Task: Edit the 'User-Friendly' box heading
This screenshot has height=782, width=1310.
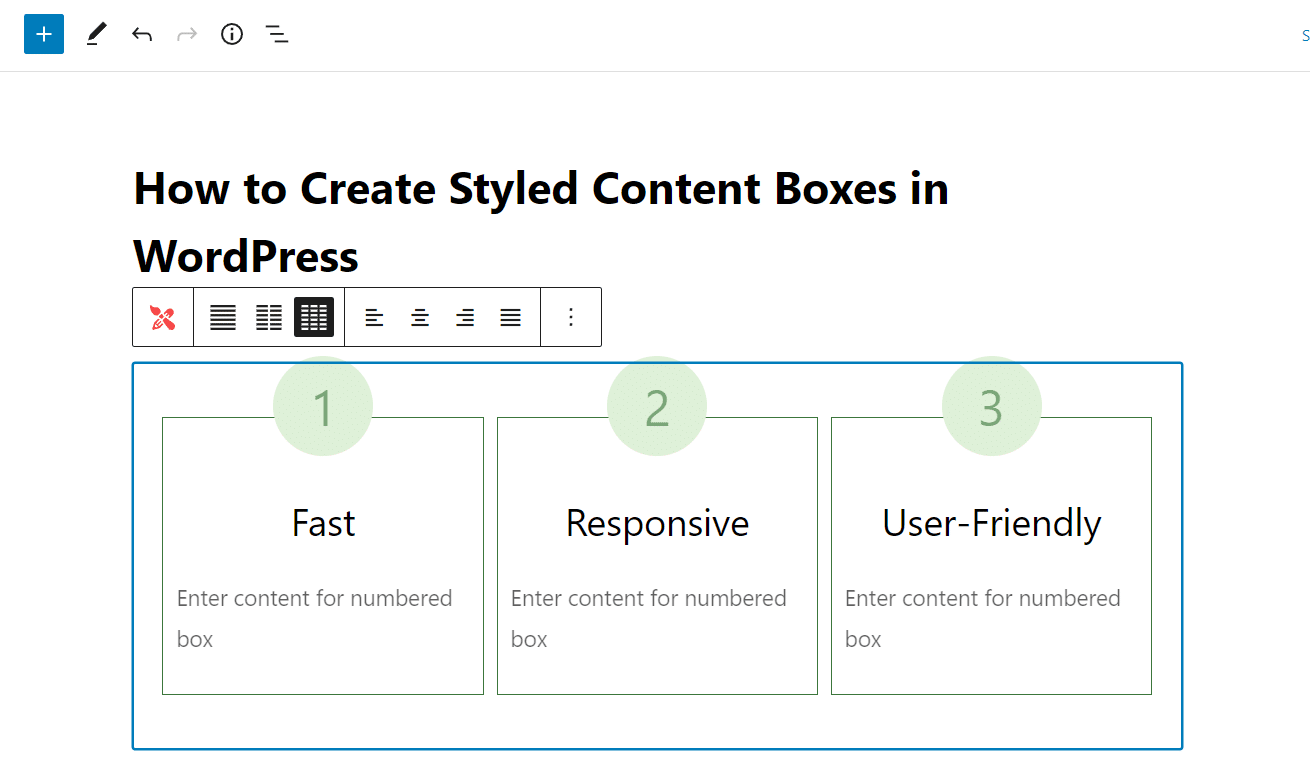Action: click(991, 524)
